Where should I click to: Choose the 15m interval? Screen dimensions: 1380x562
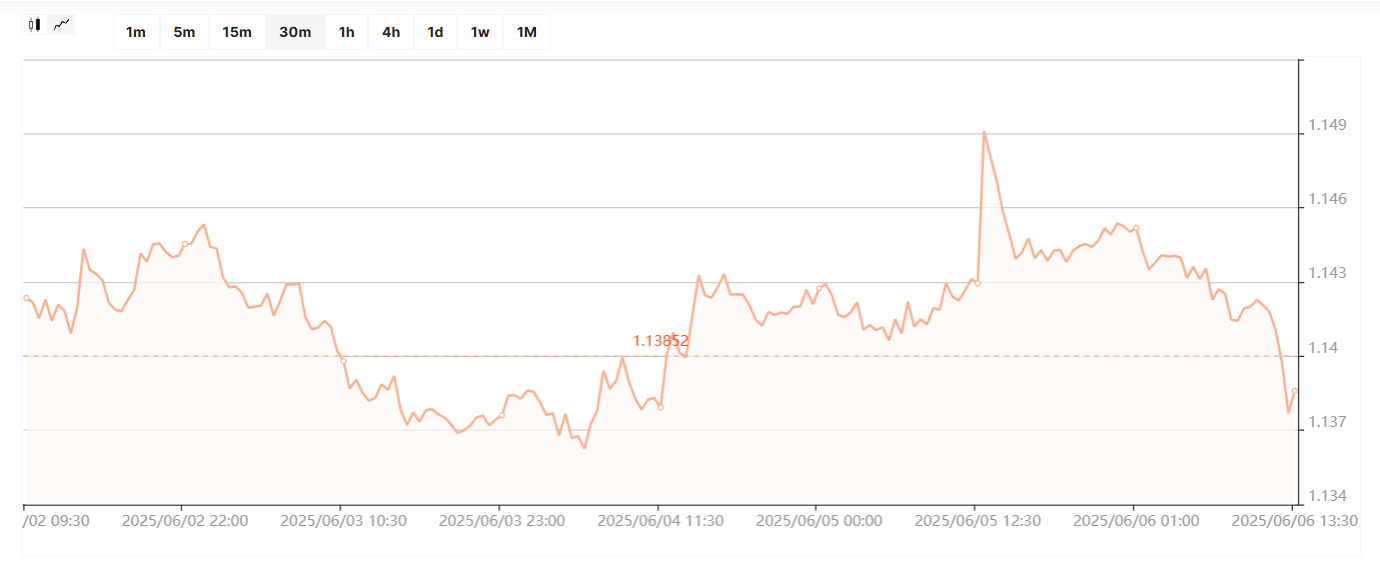tap(237, 32)
